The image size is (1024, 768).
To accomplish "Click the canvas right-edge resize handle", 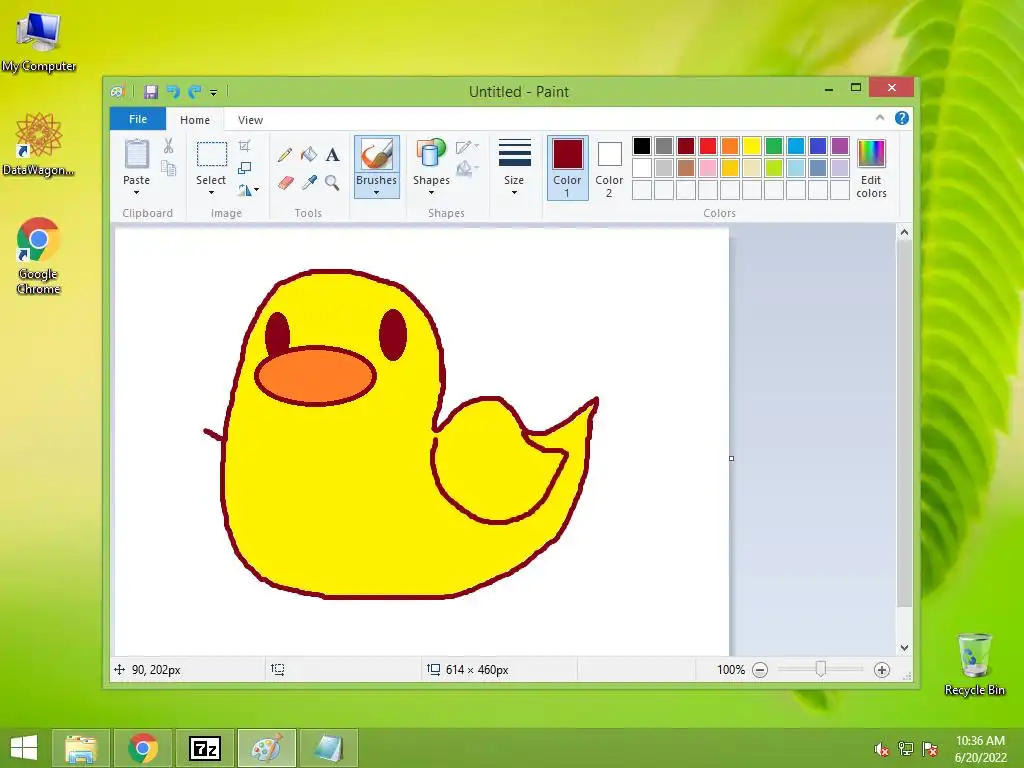I will pos(731,458).
